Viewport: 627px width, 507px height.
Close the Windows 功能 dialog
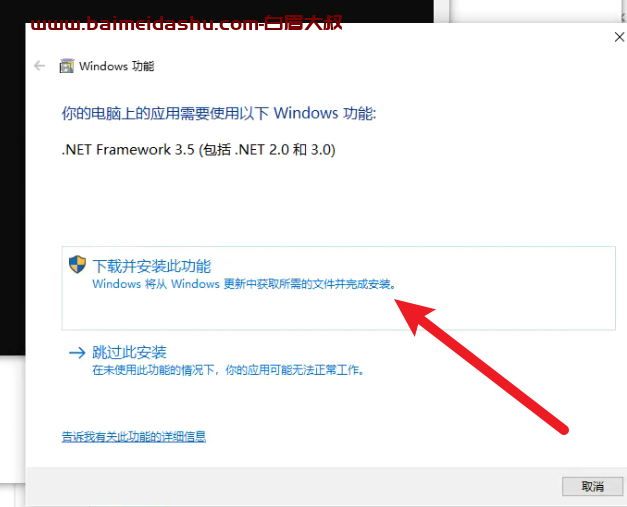click(619, 37)
